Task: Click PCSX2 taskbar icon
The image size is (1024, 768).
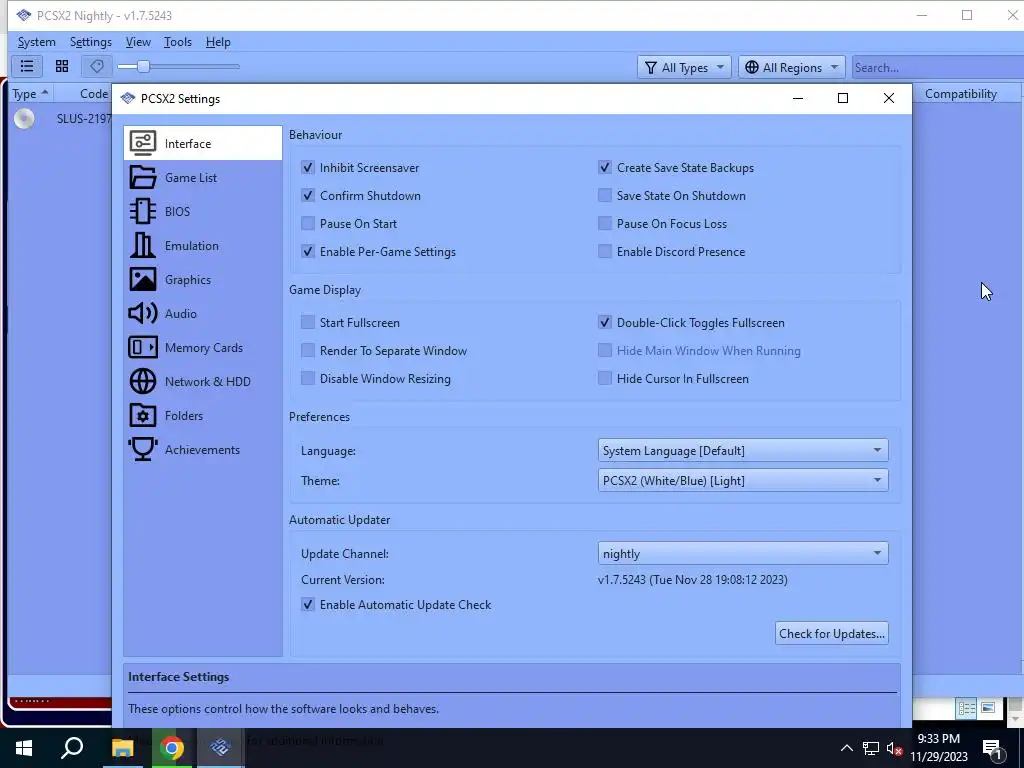Action: [221, 748]
